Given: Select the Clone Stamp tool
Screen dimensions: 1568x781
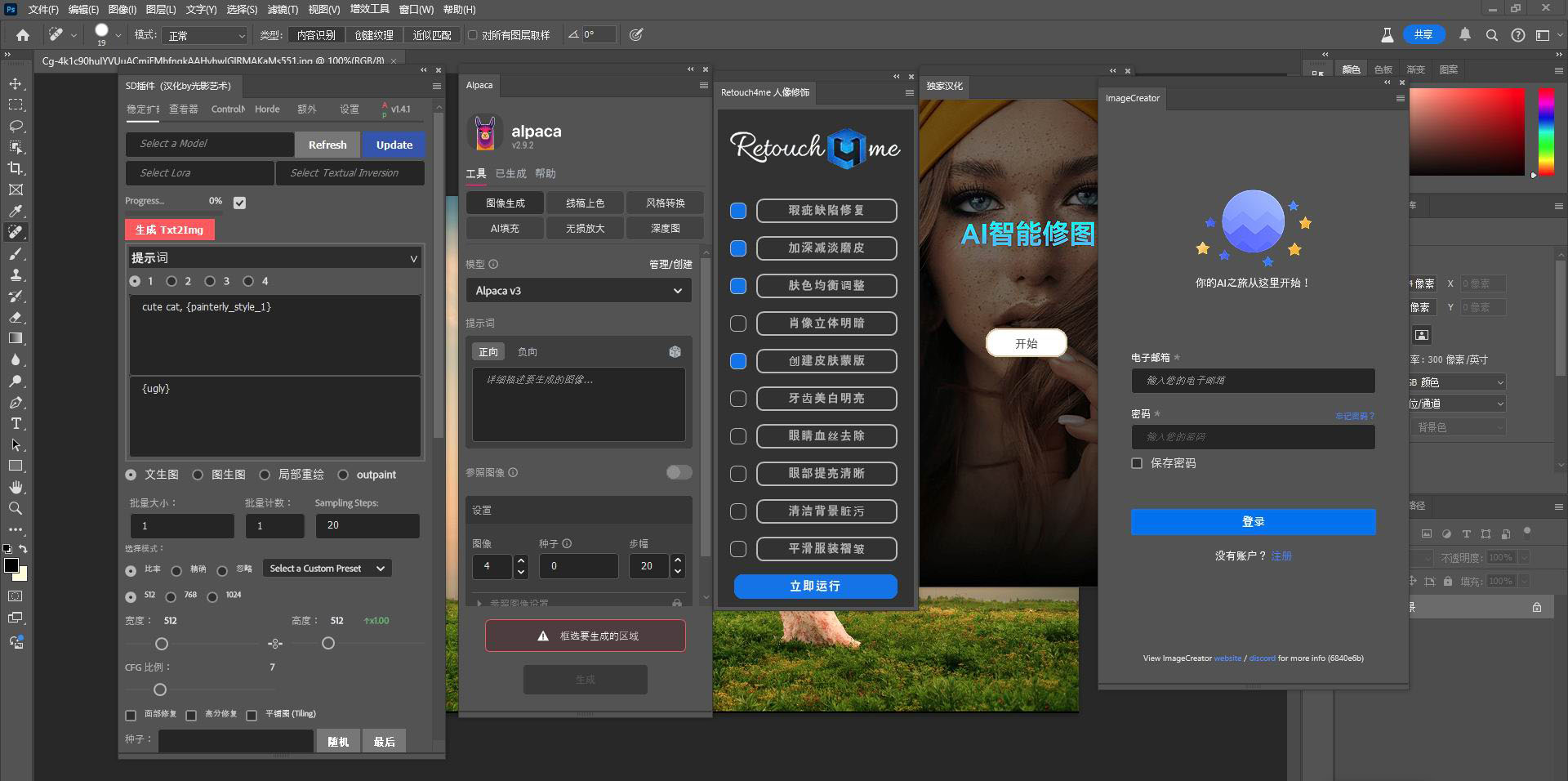Looking at the screenshot, I should click(16, 274).
